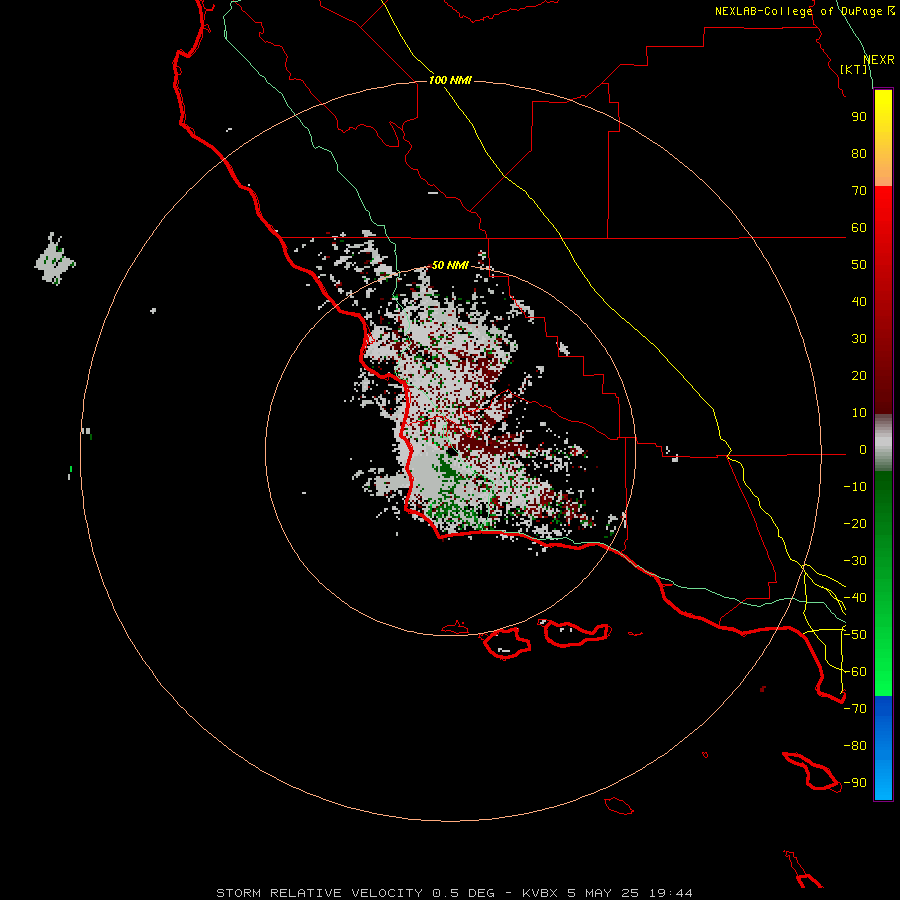Select the 0 knot scale label
900x900 pixels.
point(863,450)
